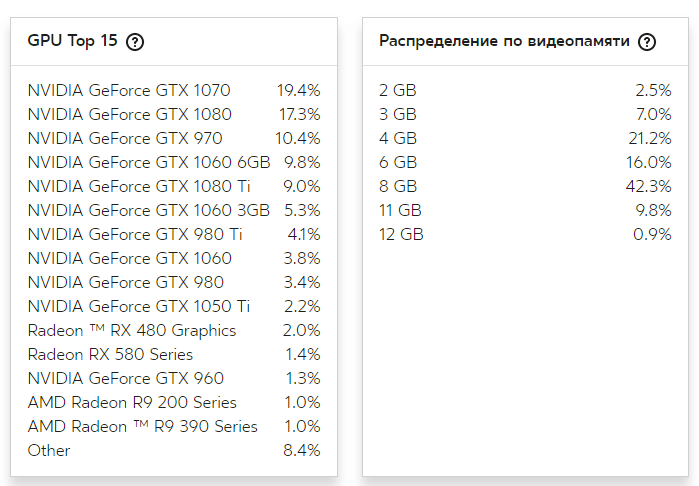Click the help icon beside Распределение по видеопамяти
The width and height of the screenshot is (699, 486).
tap(647, 42)
